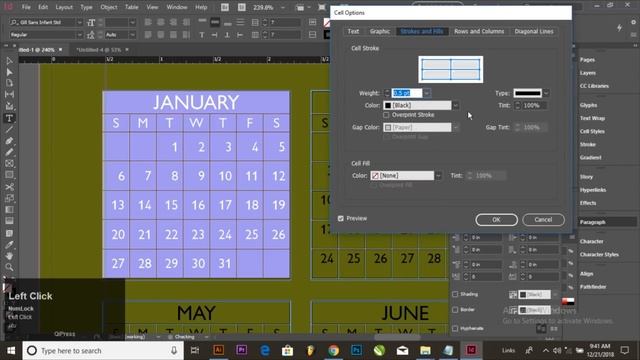Open the Pages panel
Viewport: 640px width, 360px height.
coord(587,60)
